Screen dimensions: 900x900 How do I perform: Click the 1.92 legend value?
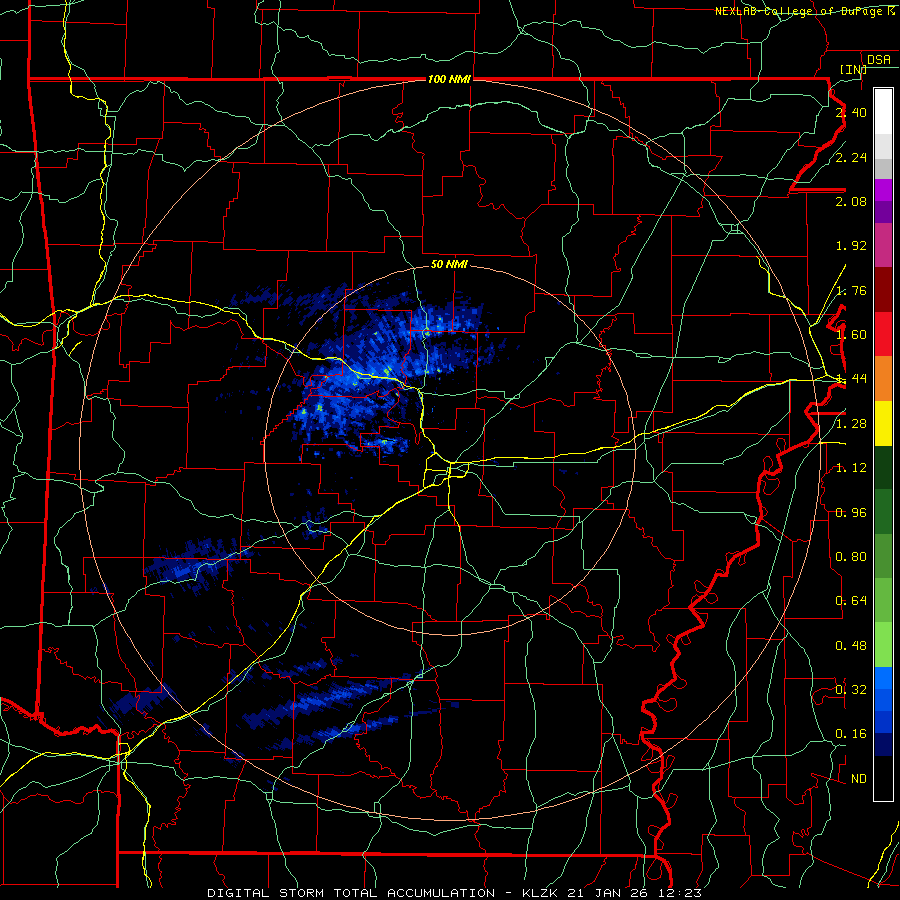(x=851, y=246)
